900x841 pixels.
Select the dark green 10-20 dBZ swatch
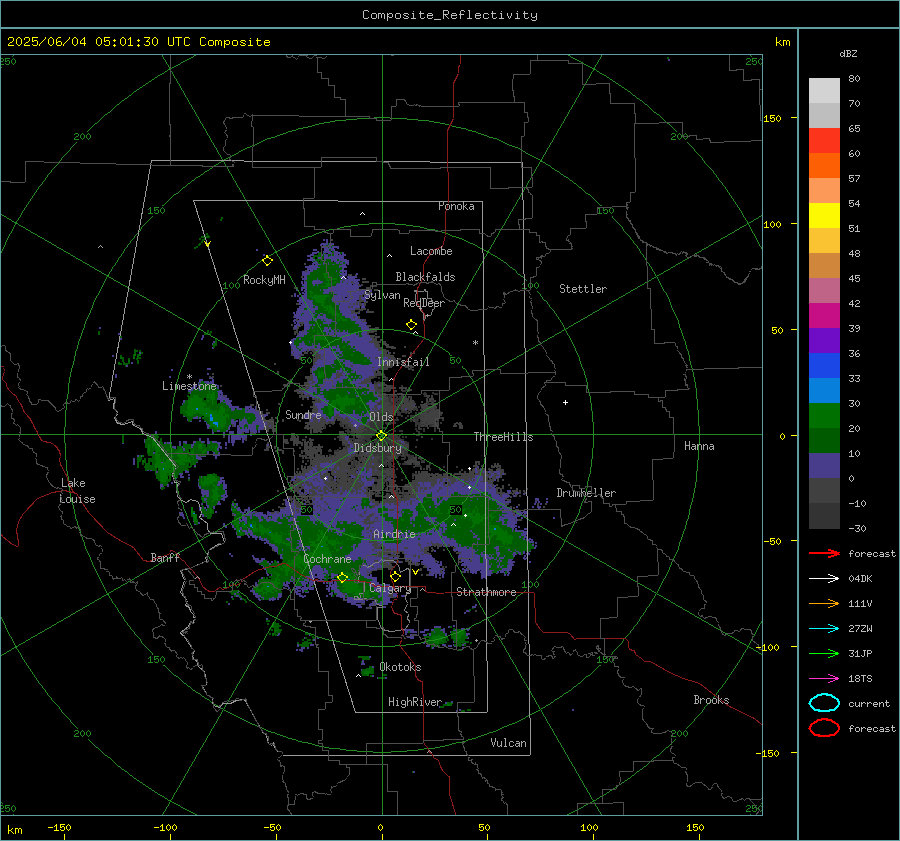coord(824,441)
